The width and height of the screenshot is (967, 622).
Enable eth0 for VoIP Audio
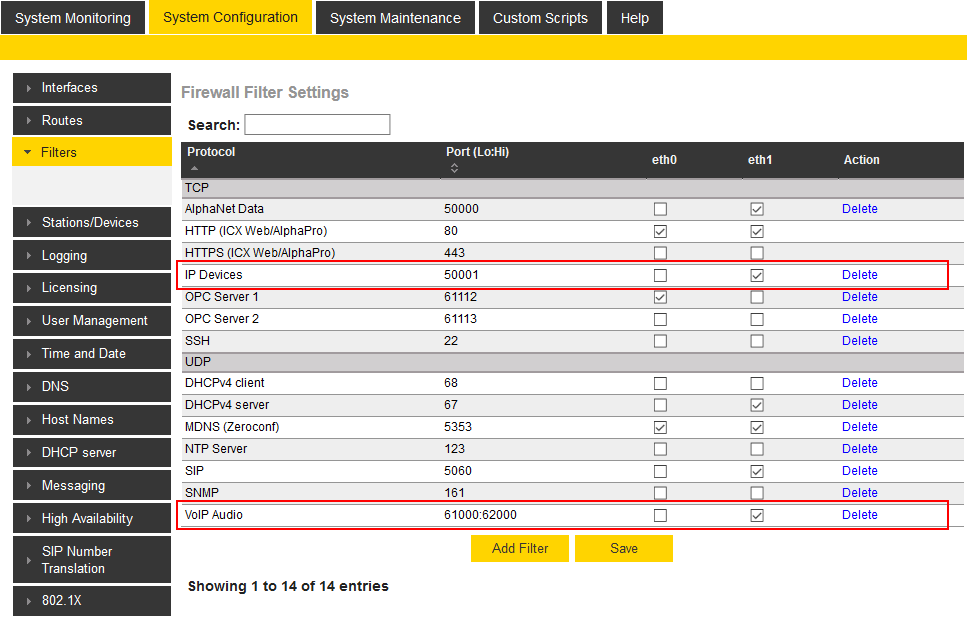click(660, 515)
